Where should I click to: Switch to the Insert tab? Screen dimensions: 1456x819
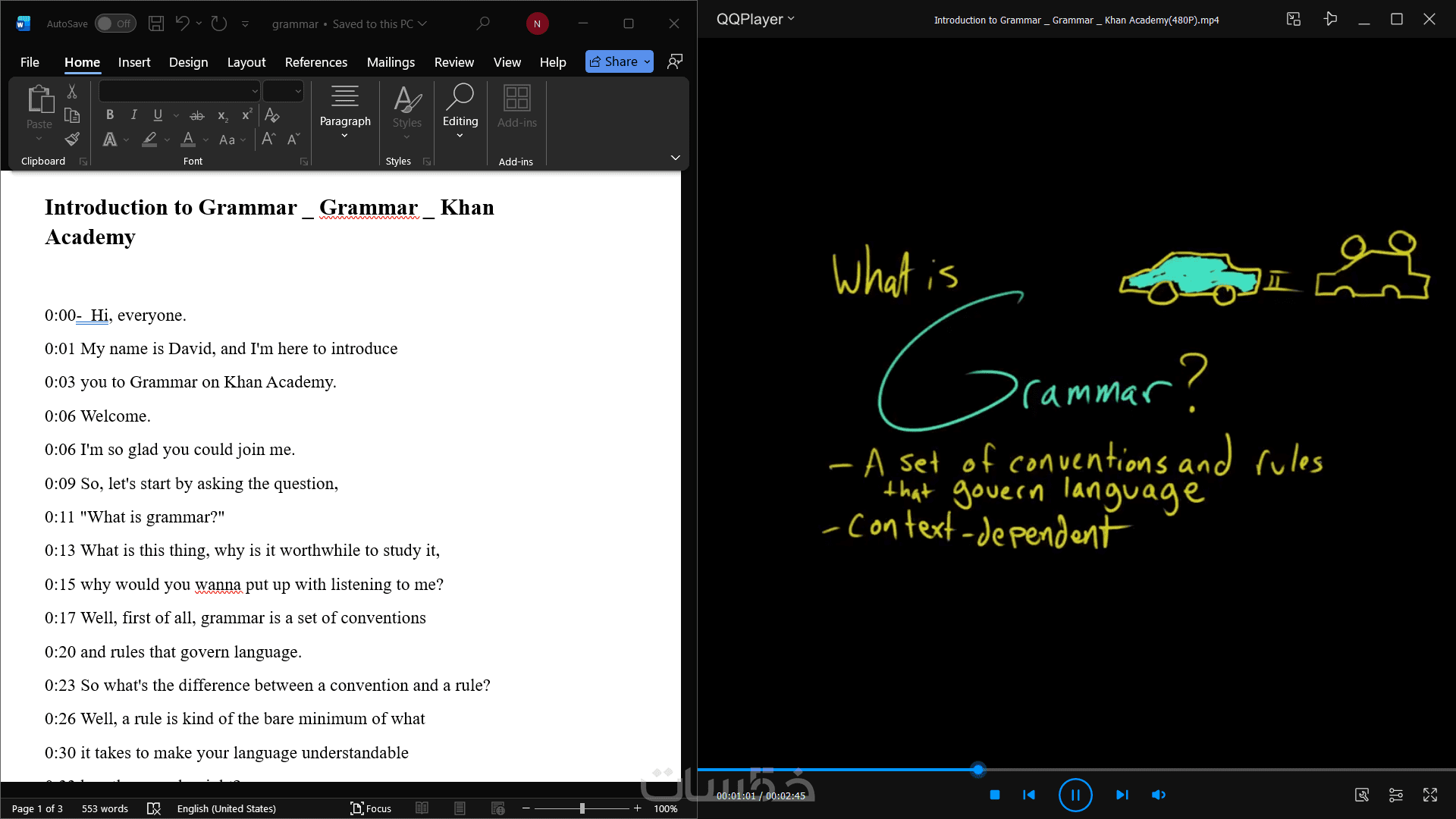(x=134, y=62)
